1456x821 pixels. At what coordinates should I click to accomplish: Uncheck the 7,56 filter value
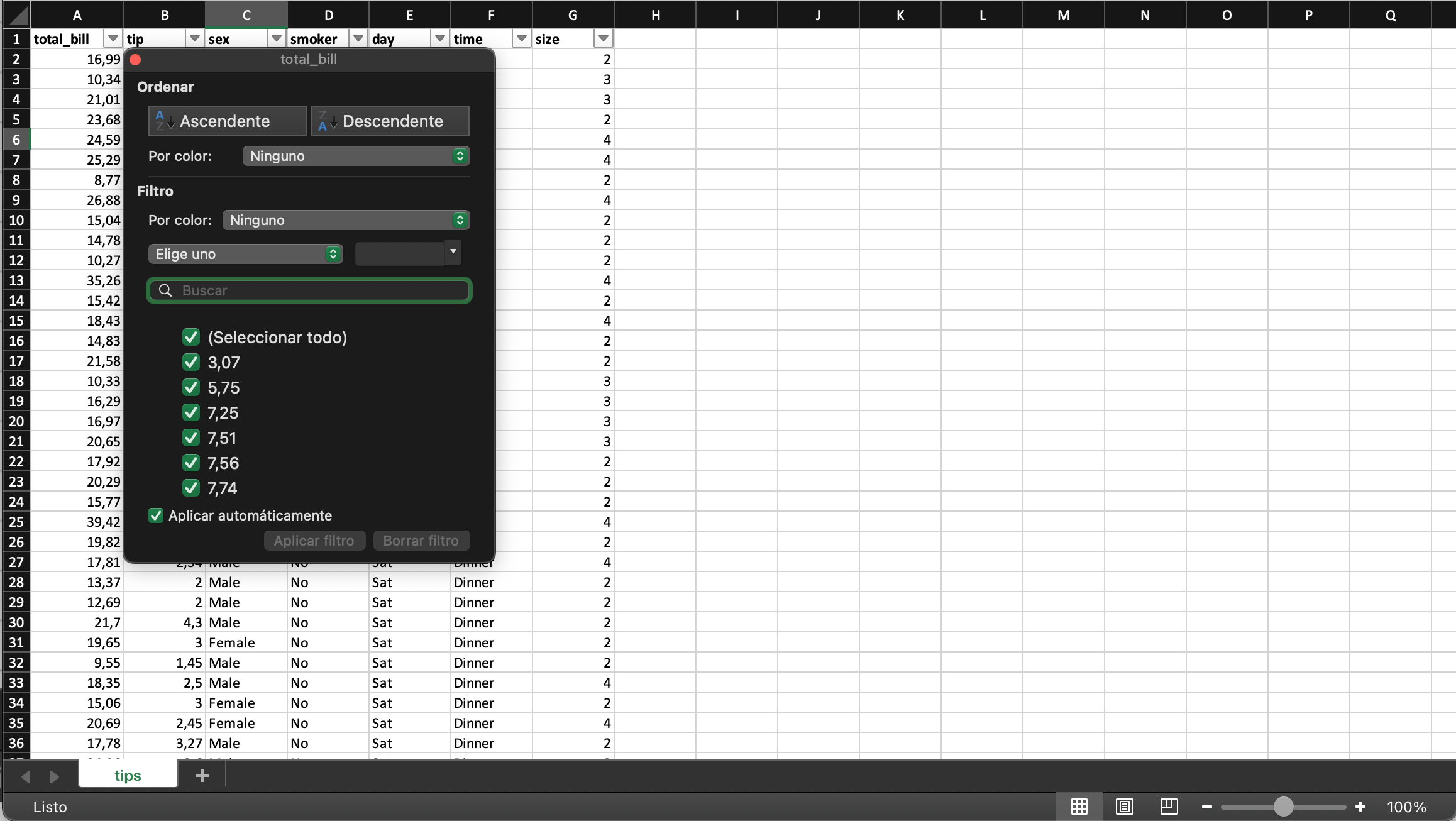pyautogui.click(x=191, y=463)
